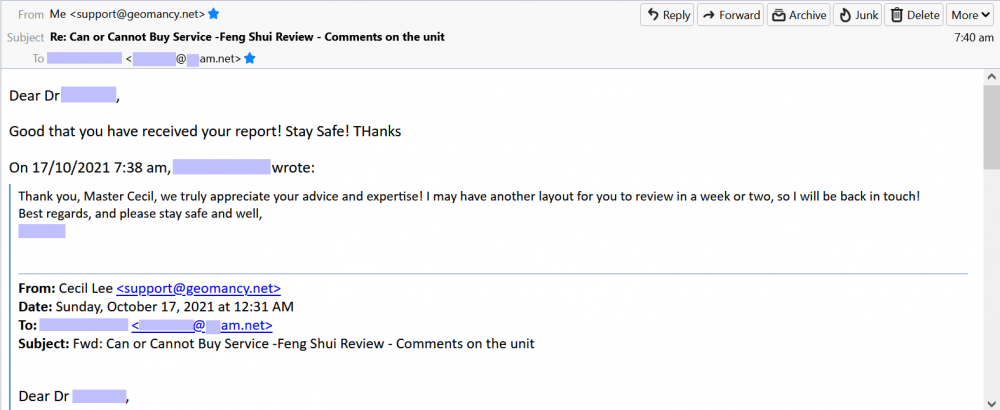This screenshot has width=1000, height=410.
Task: Archive the open message
Action: (x=798, y=15)
